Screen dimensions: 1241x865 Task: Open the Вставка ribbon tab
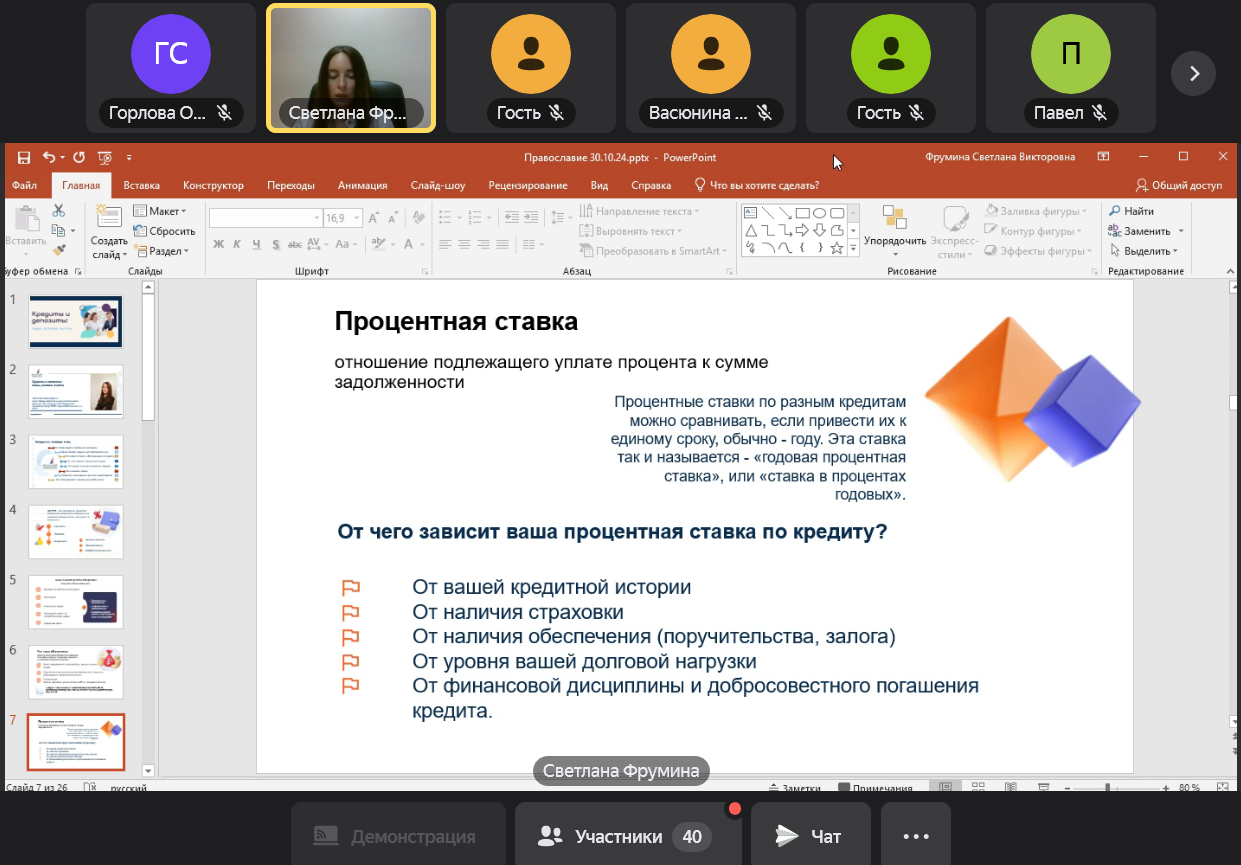pos(141,185)
